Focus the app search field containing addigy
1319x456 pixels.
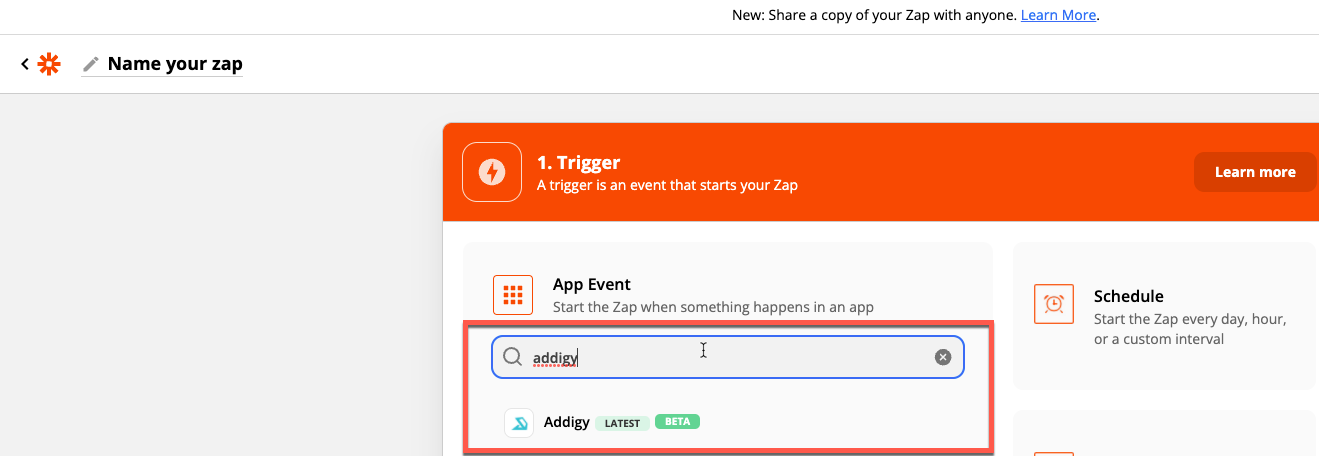coord(728,357)
